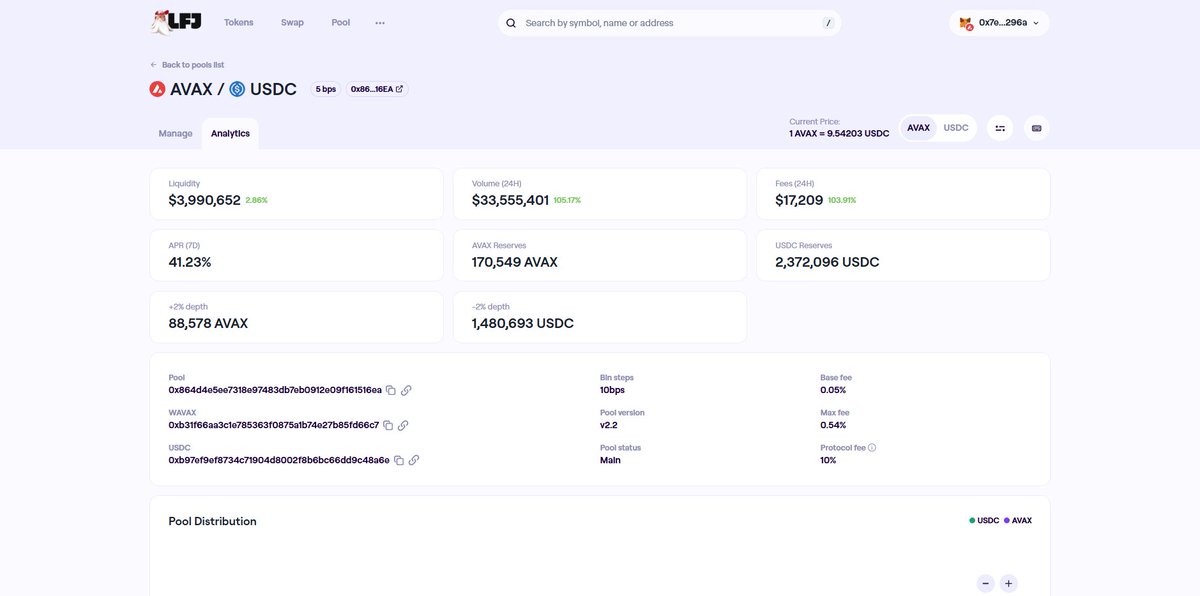The width and height of the screenshot is (1200, 596).
Task: Expand the wallet 0x7e...296a dropdown
Action: [999, 23]
